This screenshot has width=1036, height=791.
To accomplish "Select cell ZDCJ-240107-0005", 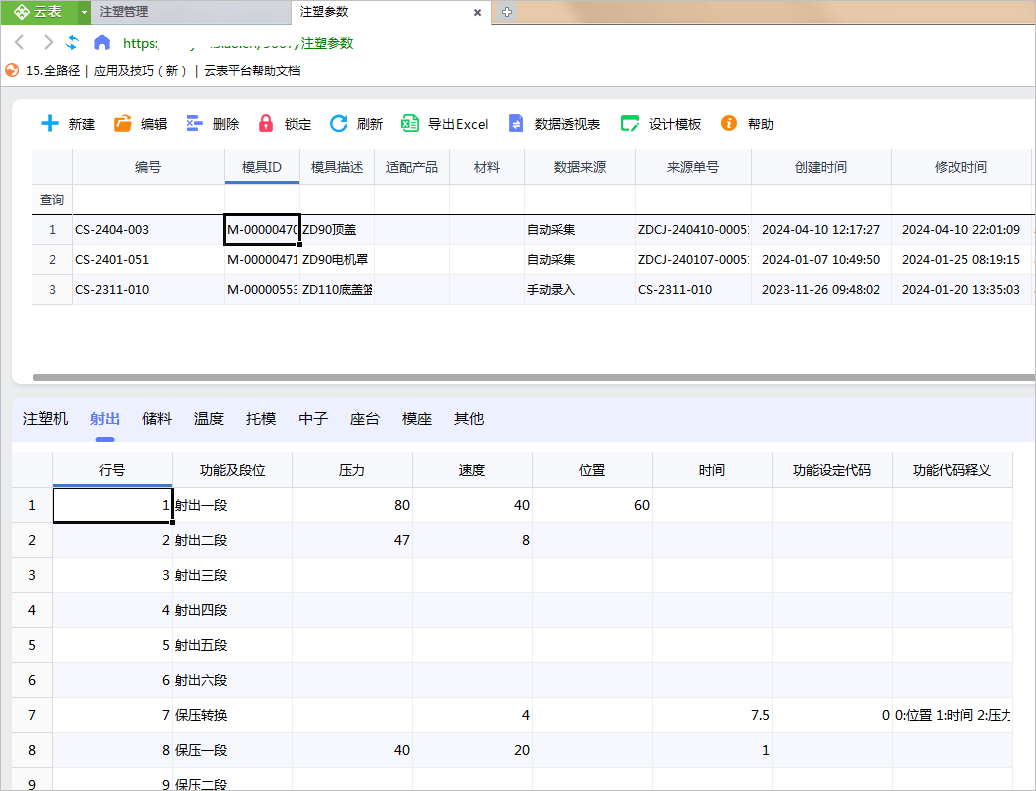I will 693,260.
